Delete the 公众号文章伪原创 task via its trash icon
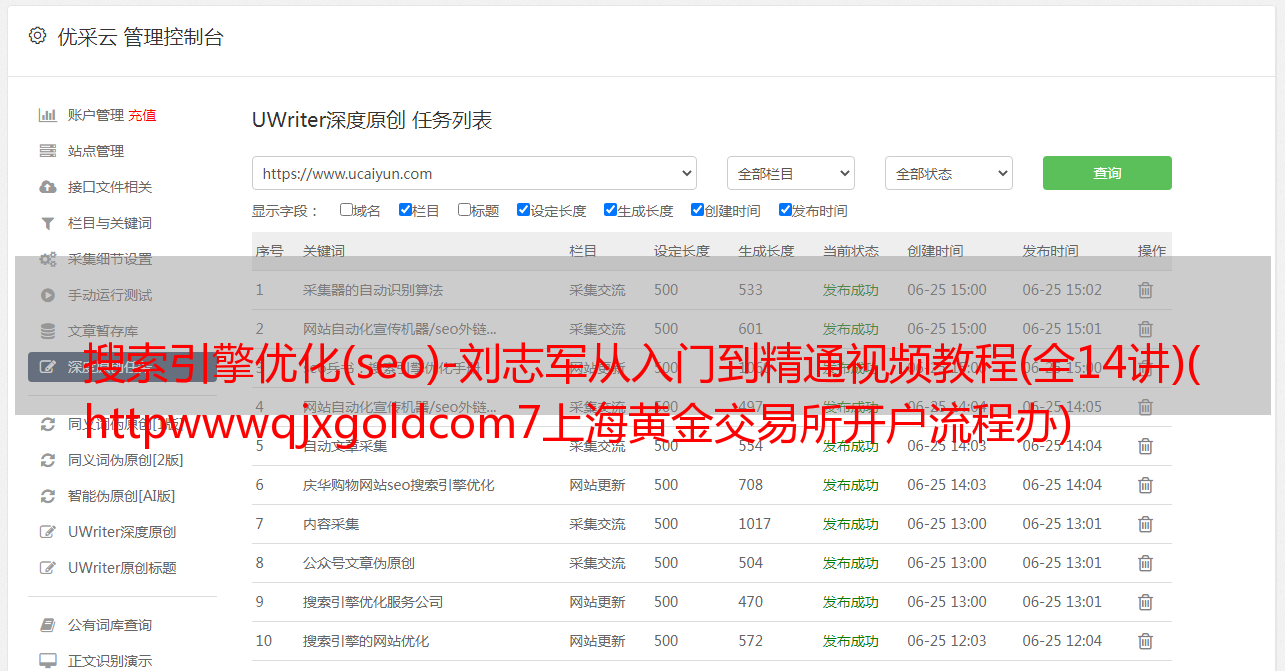The image size is (1285, 671). 1145,563
